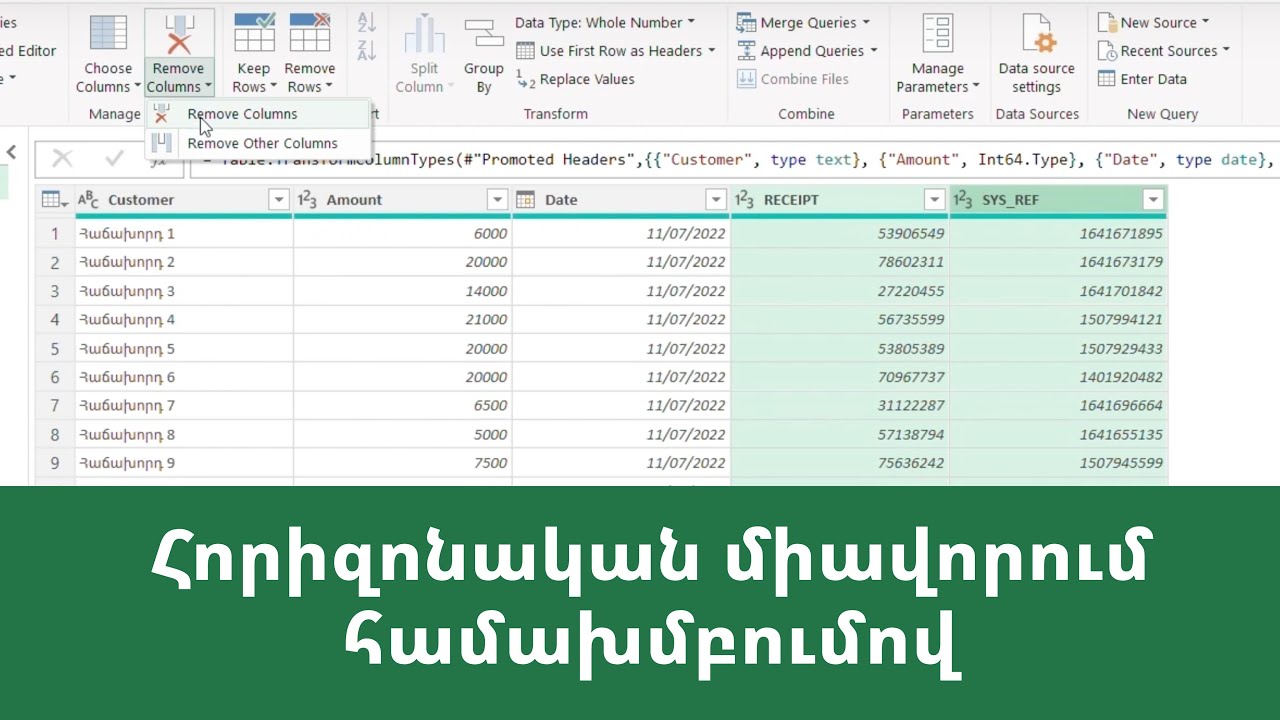Select amount cell 6500

(x=403, y=405)
